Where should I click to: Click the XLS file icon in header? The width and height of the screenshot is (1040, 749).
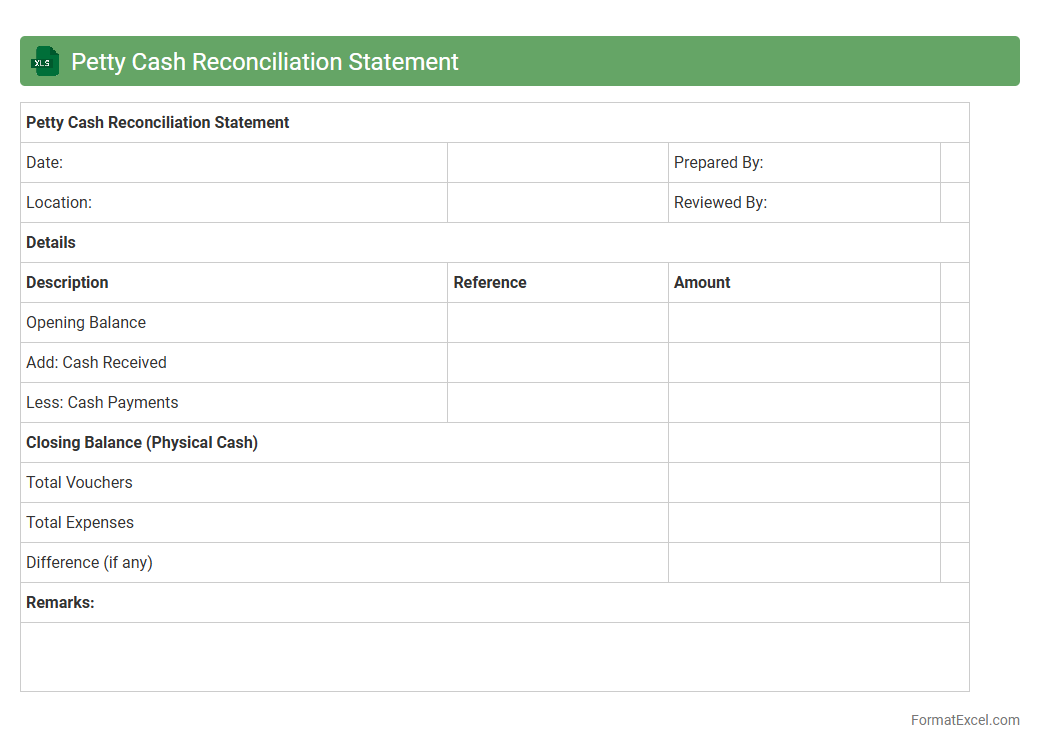pyautogui.click(x=45, y=61)
